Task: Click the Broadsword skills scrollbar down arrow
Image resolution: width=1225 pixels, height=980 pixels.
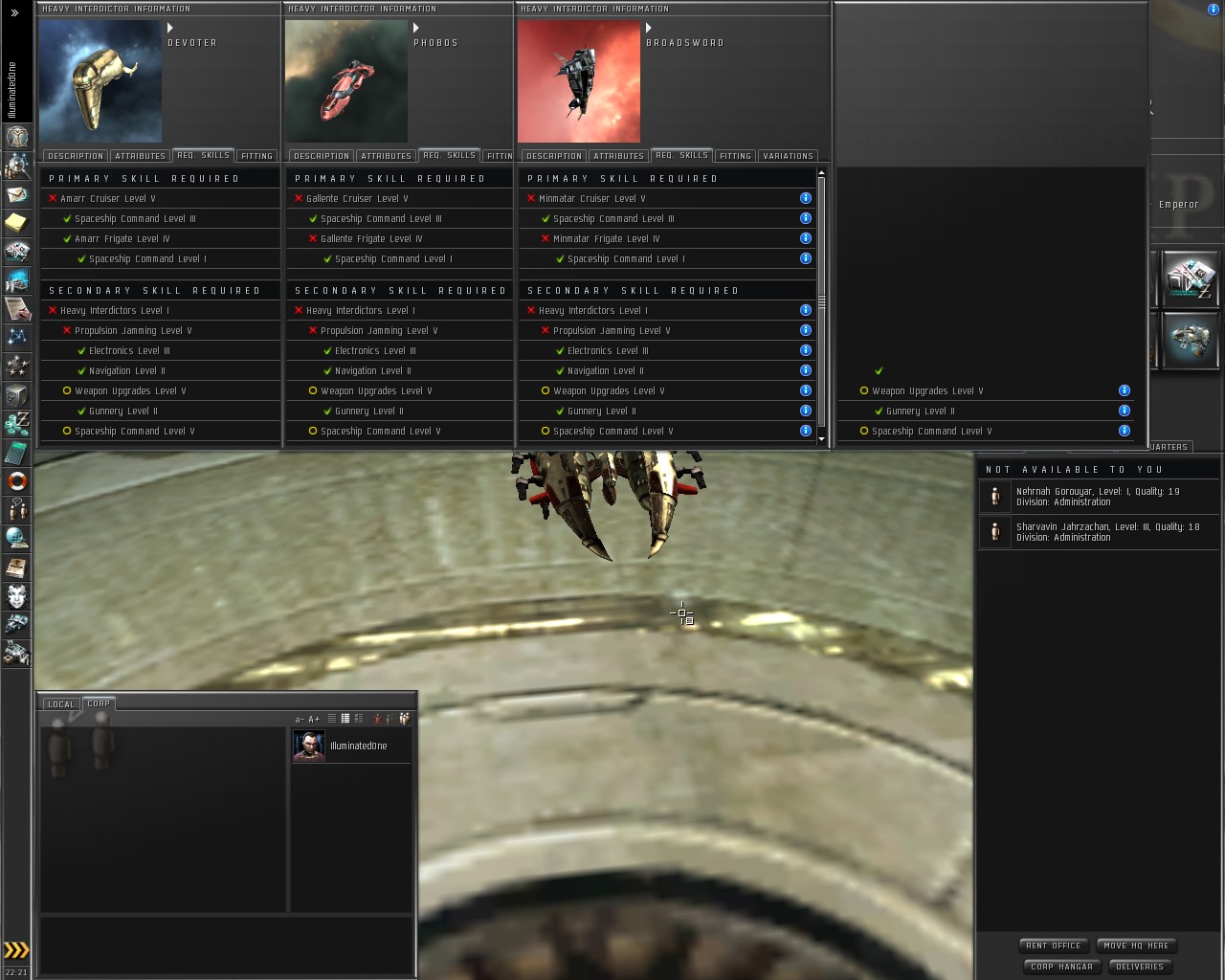Action: coord(821,439)
